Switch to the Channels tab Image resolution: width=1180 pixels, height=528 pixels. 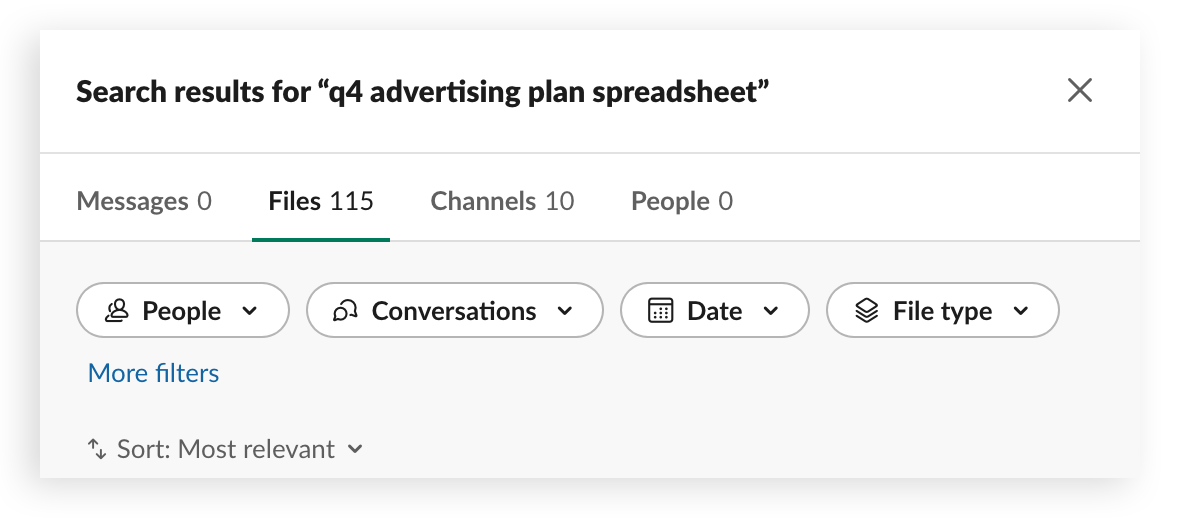(502, 201)
